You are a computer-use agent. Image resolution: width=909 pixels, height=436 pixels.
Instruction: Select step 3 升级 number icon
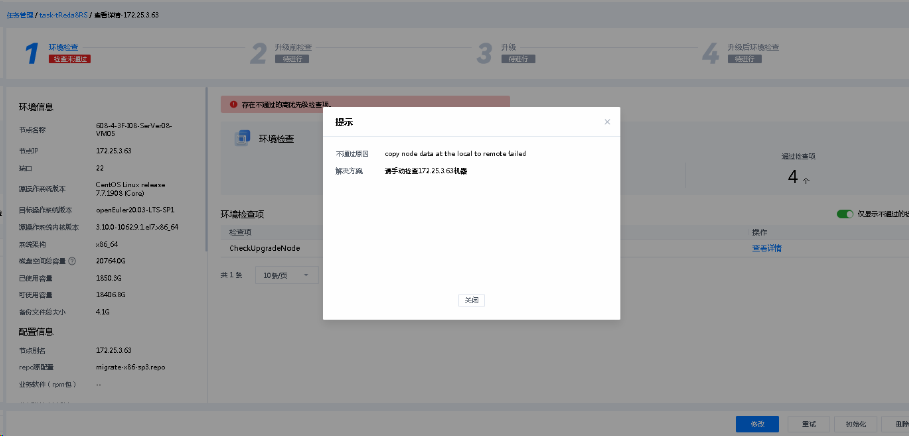point(485,53)
